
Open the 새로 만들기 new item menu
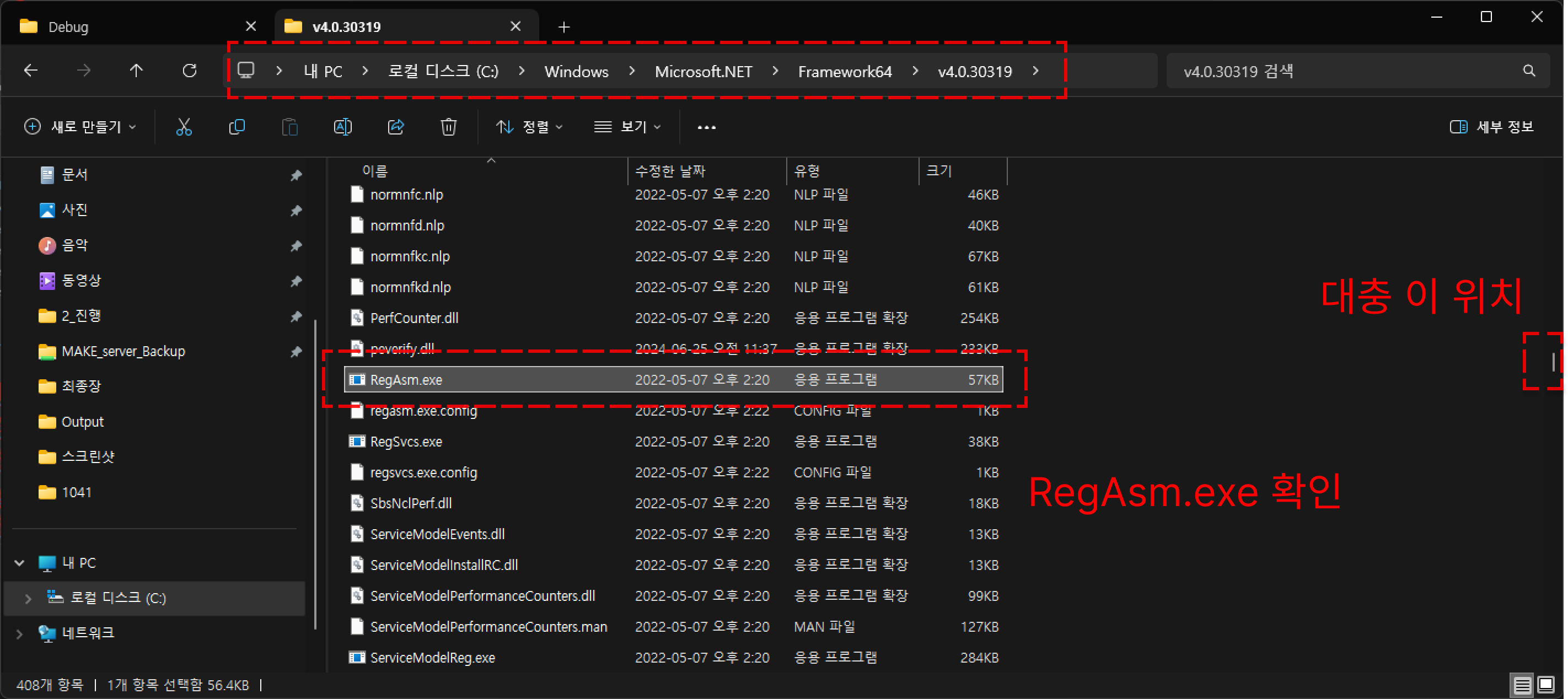(x=79, y=127)
